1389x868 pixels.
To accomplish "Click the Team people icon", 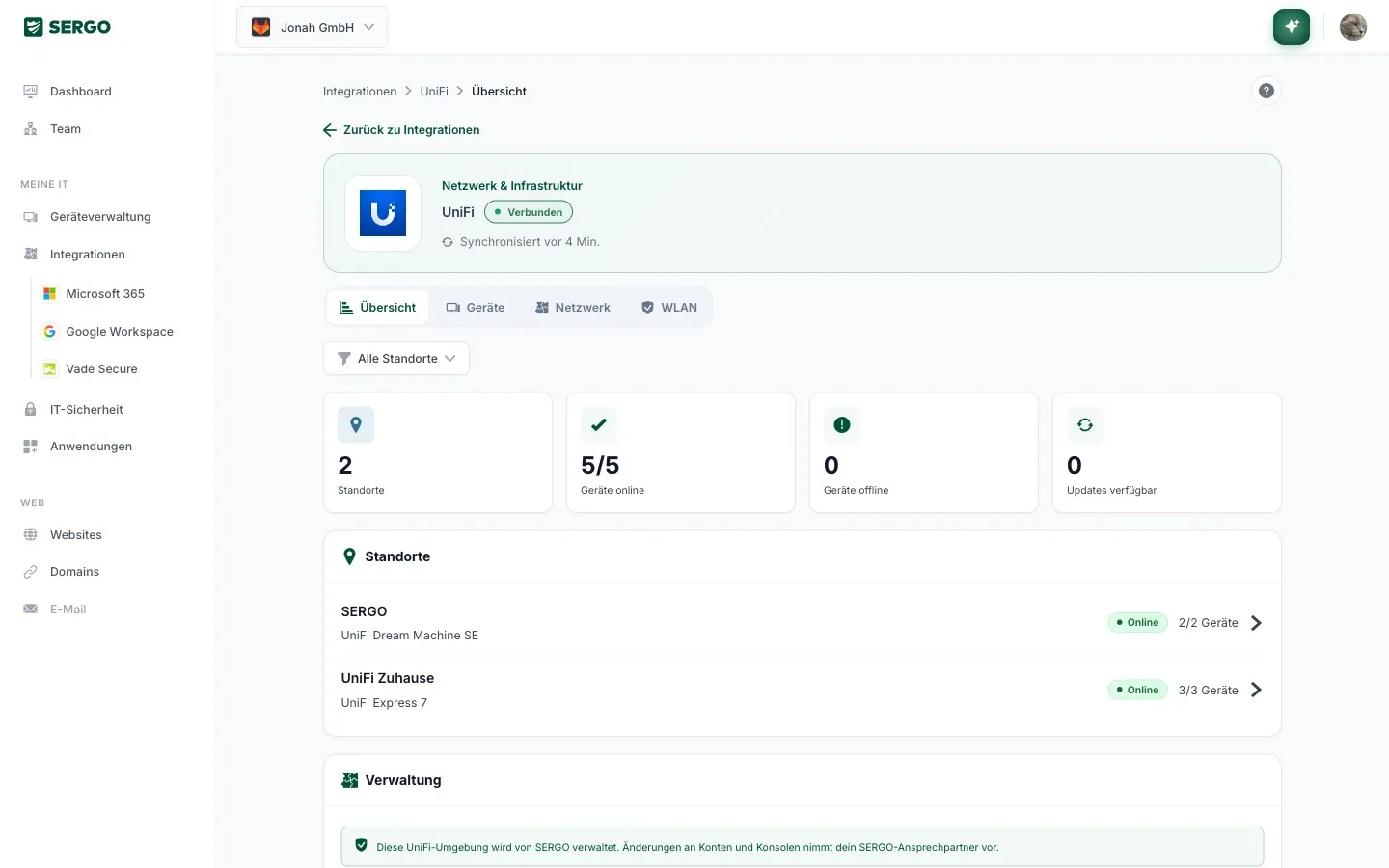I will tap(30, 129).
